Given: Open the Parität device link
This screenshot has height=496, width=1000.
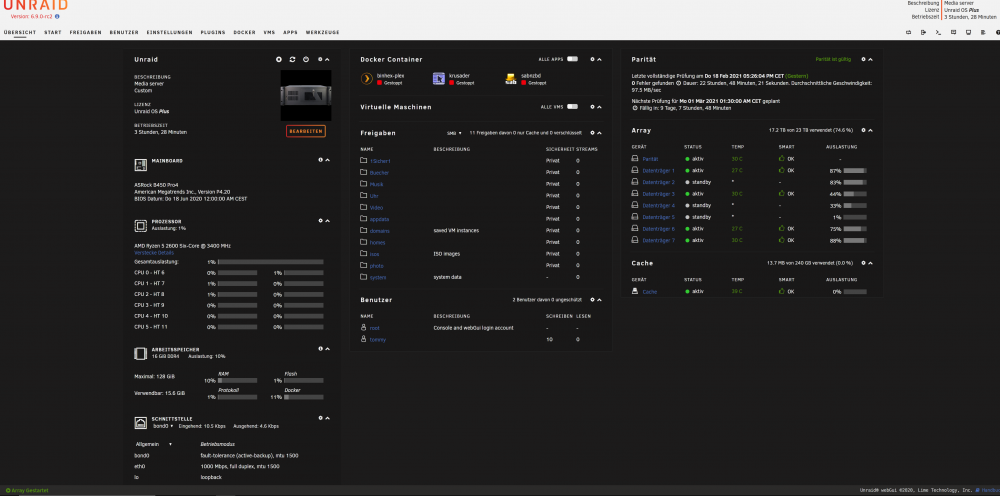Looking at the screenshot, I should (x=650, y=159).
